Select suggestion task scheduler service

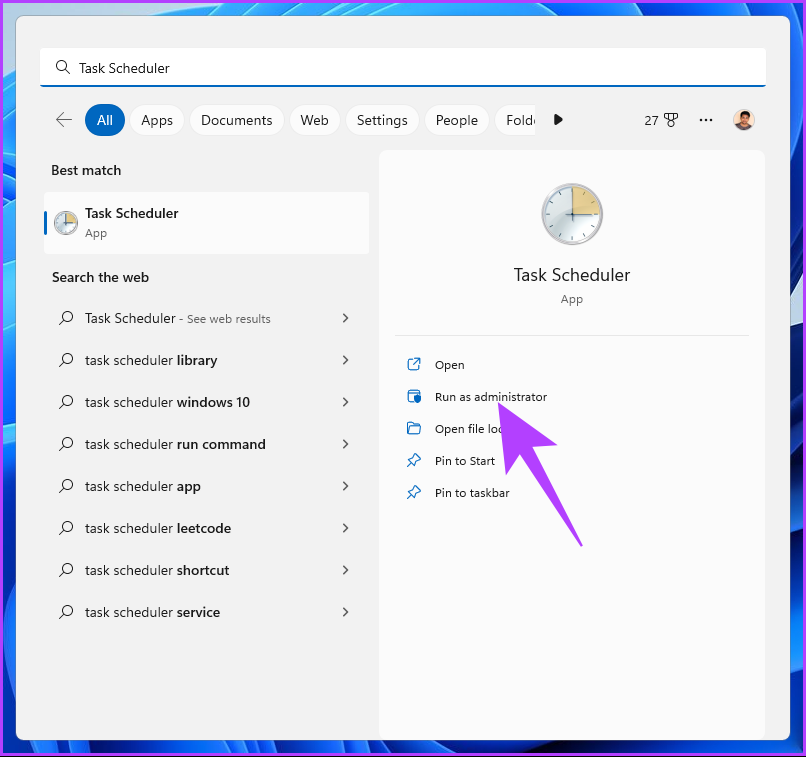pos(152,612)
